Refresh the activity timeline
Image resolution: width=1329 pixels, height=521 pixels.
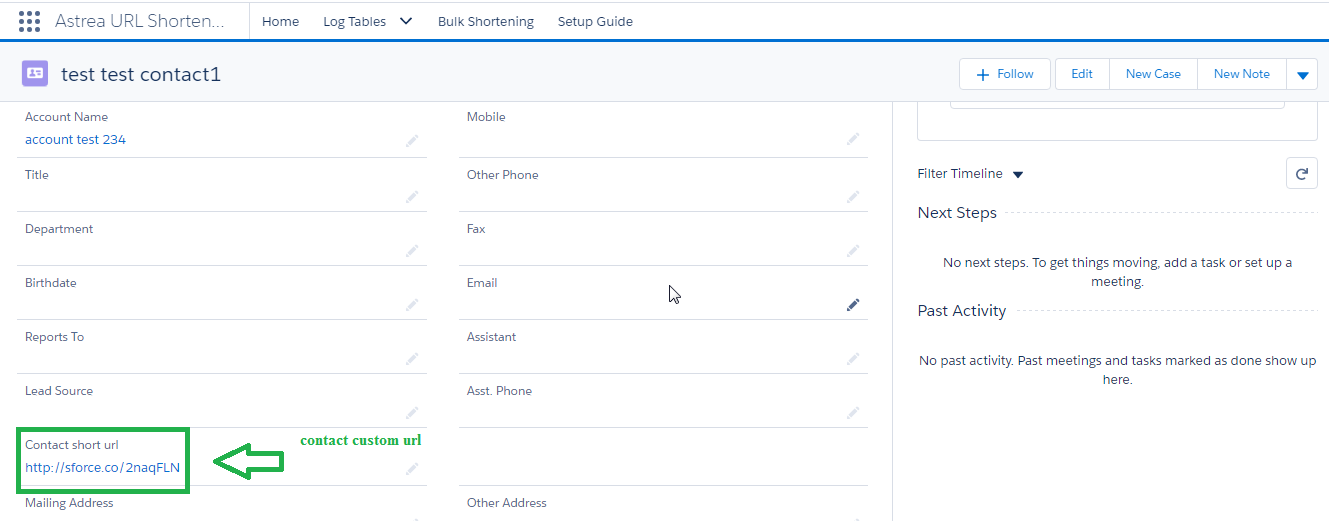coord(1301,174)
